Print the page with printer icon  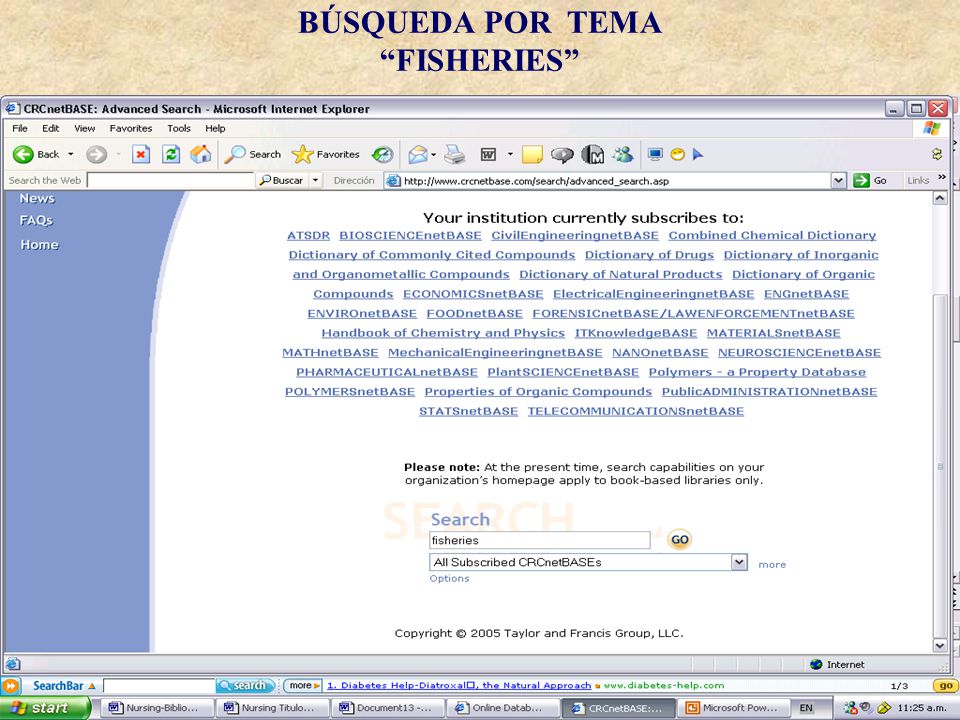pyautogui.click(x=454, y=154)
